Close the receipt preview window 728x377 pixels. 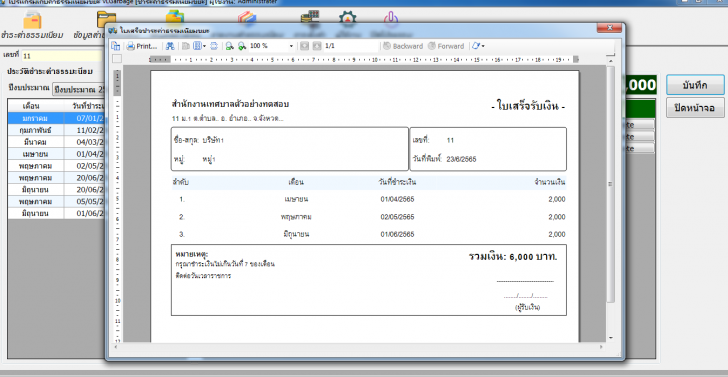pos(609,29)
